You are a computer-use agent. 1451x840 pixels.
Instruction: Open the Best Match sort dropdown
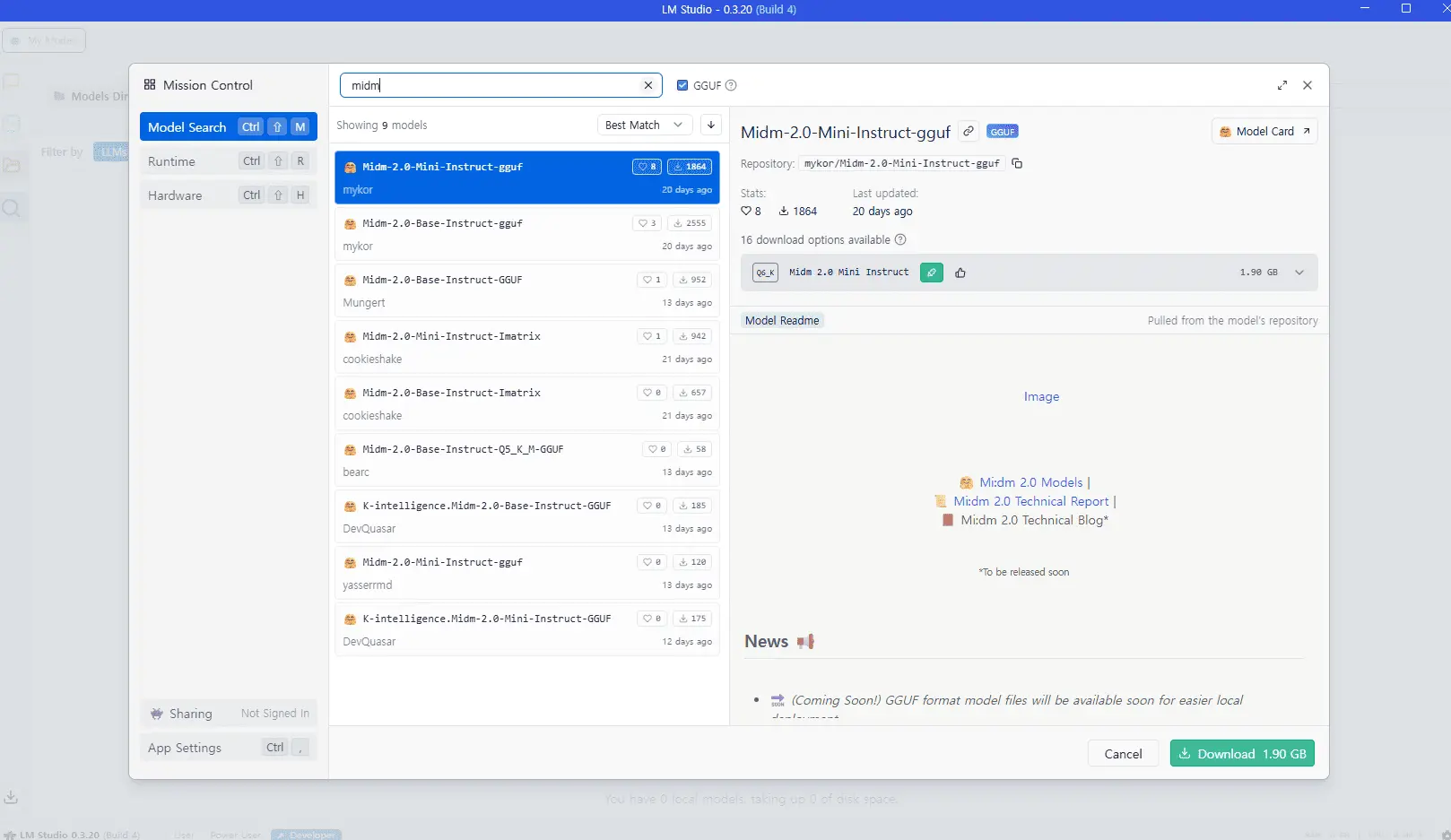[x=645, y=125]
